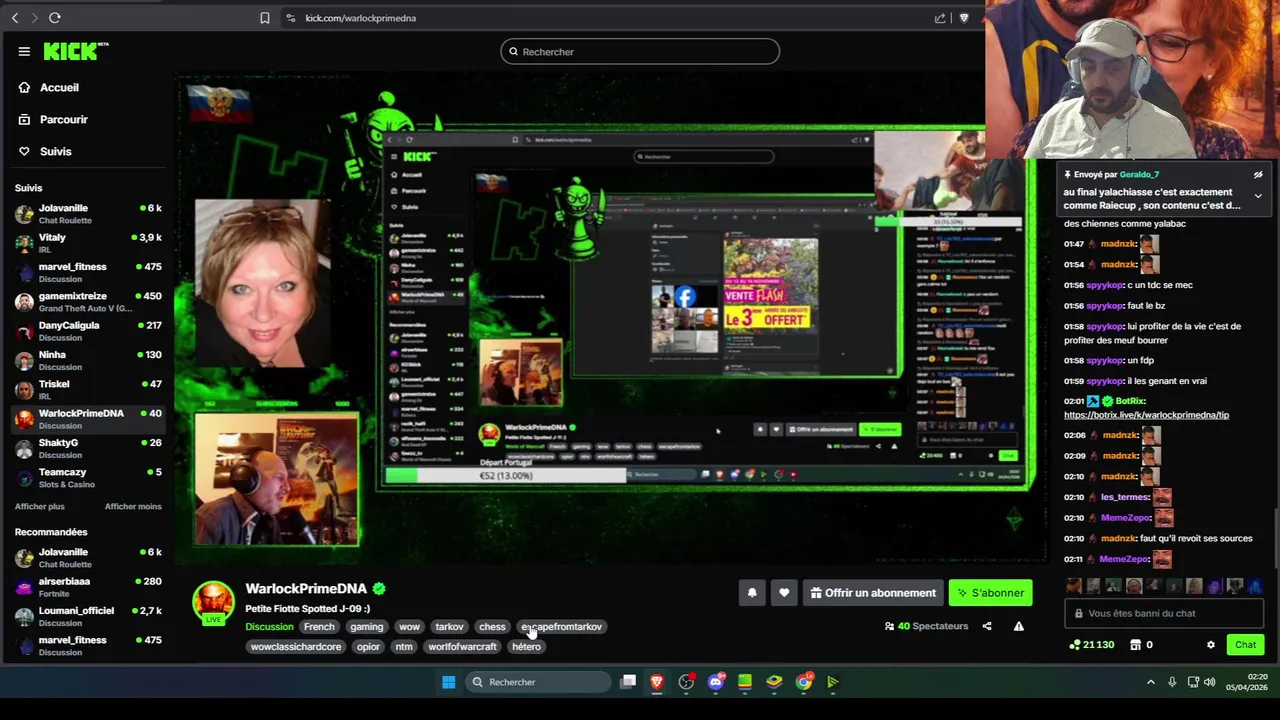Open Discord from the taskbar

pyautogui.click(x=716, y=682)
